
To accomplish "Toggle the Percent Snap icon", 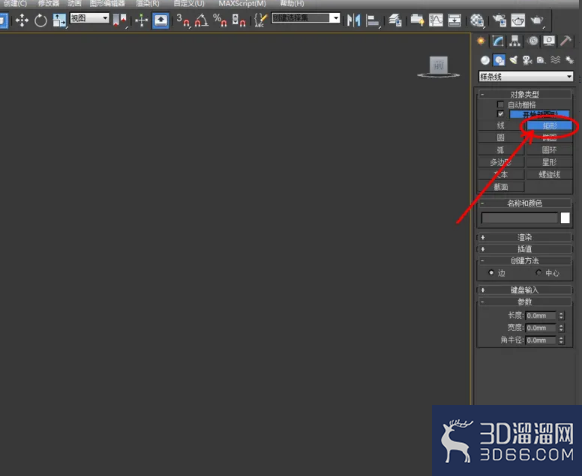I will [x=220, y=20].
